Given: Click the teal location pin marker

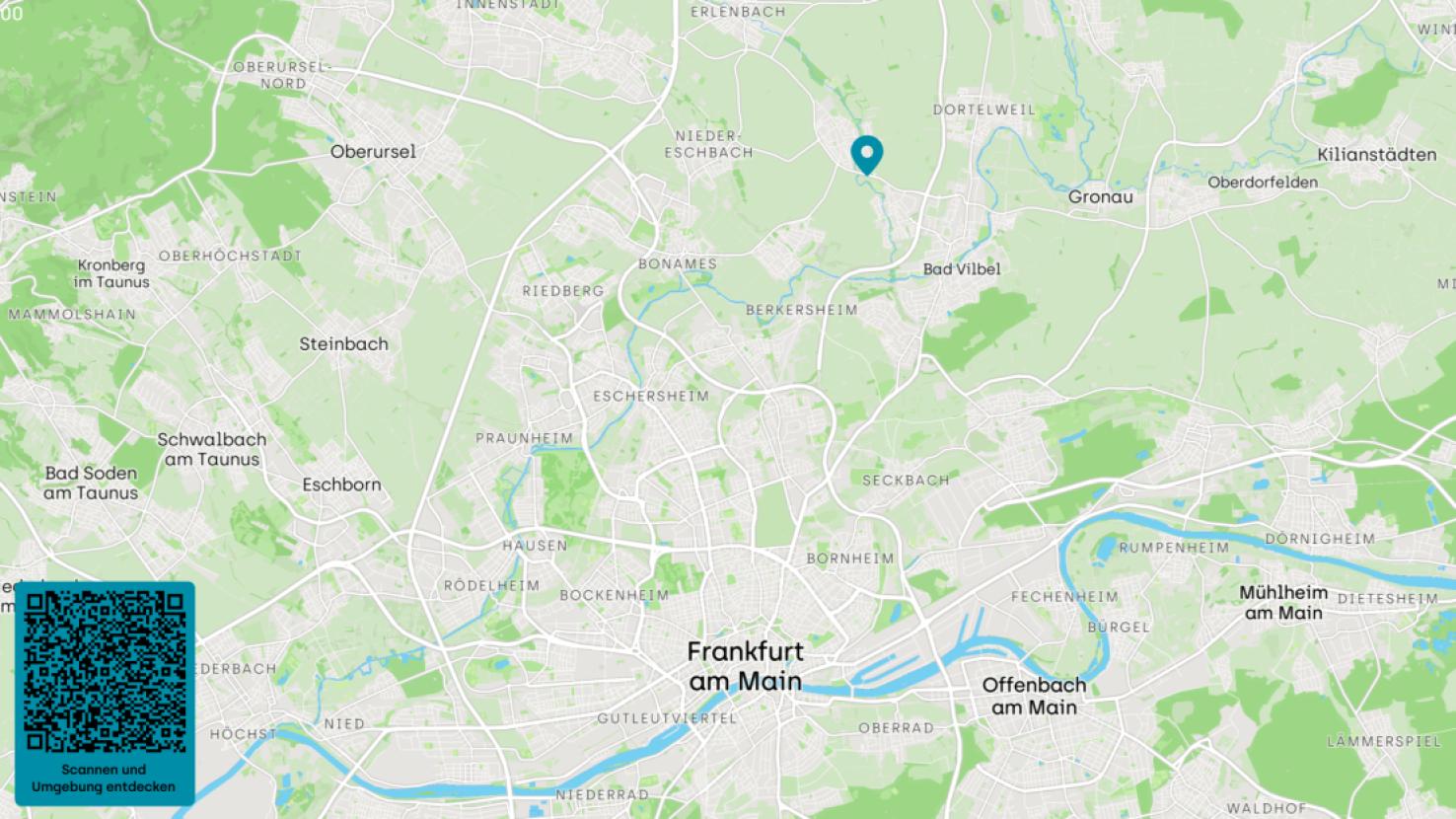Looking at the screenshot, I should (866, 155).
